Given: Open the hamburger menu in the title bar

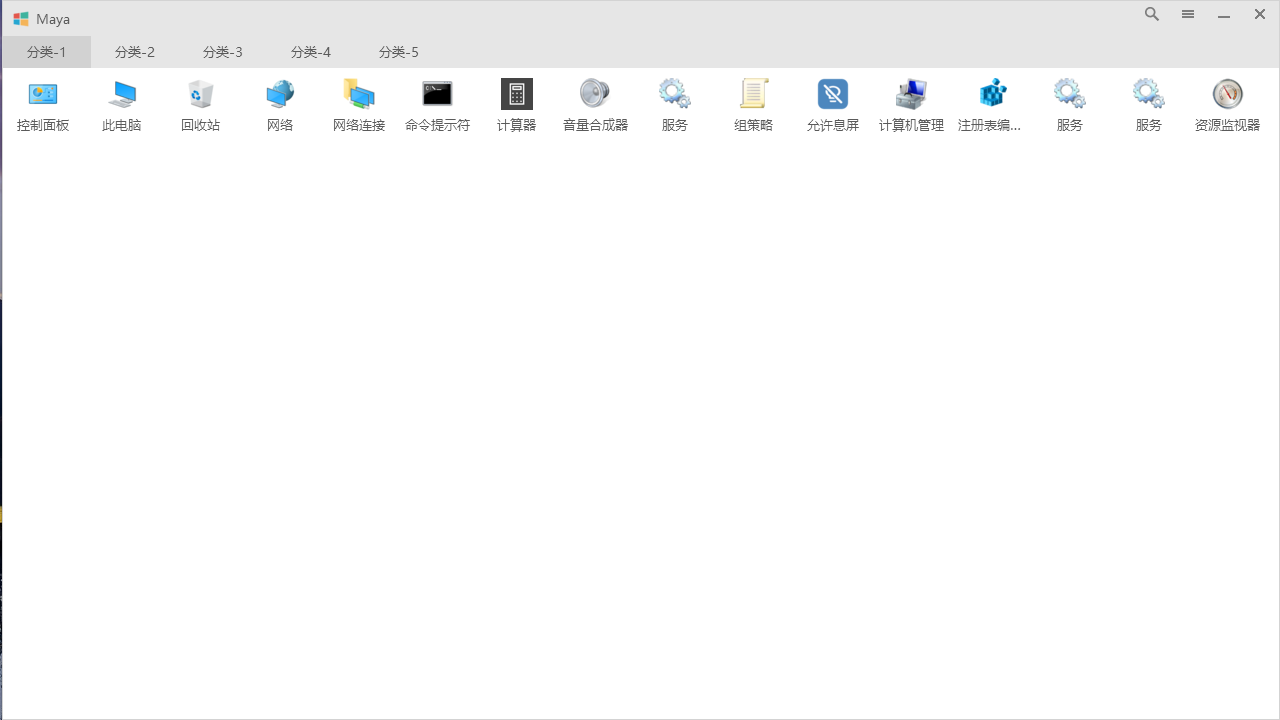Looking at the screenshot, I should click(x=1187, y=14).
